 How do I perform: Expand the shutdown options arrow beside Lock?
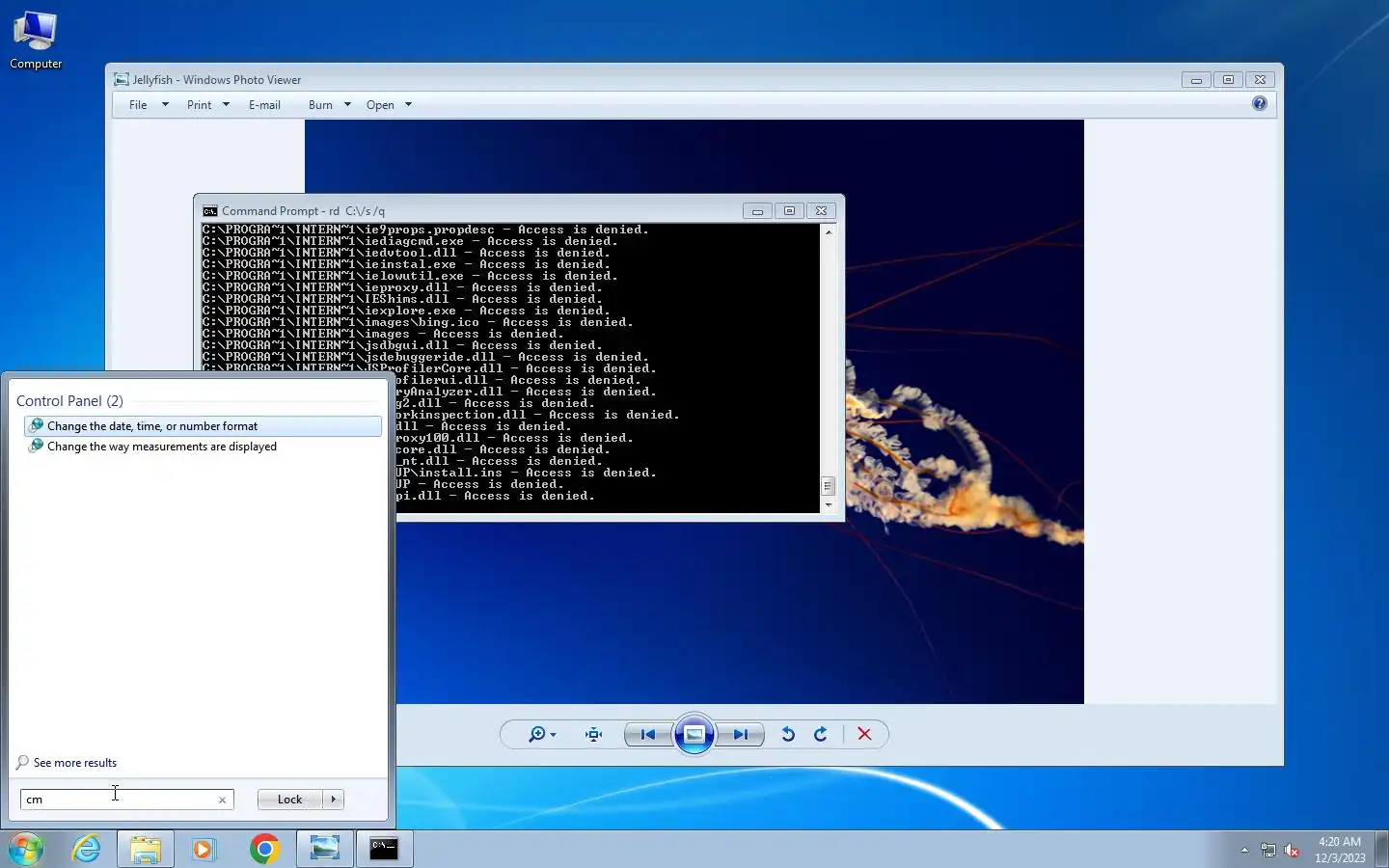[x=334, y=800]
